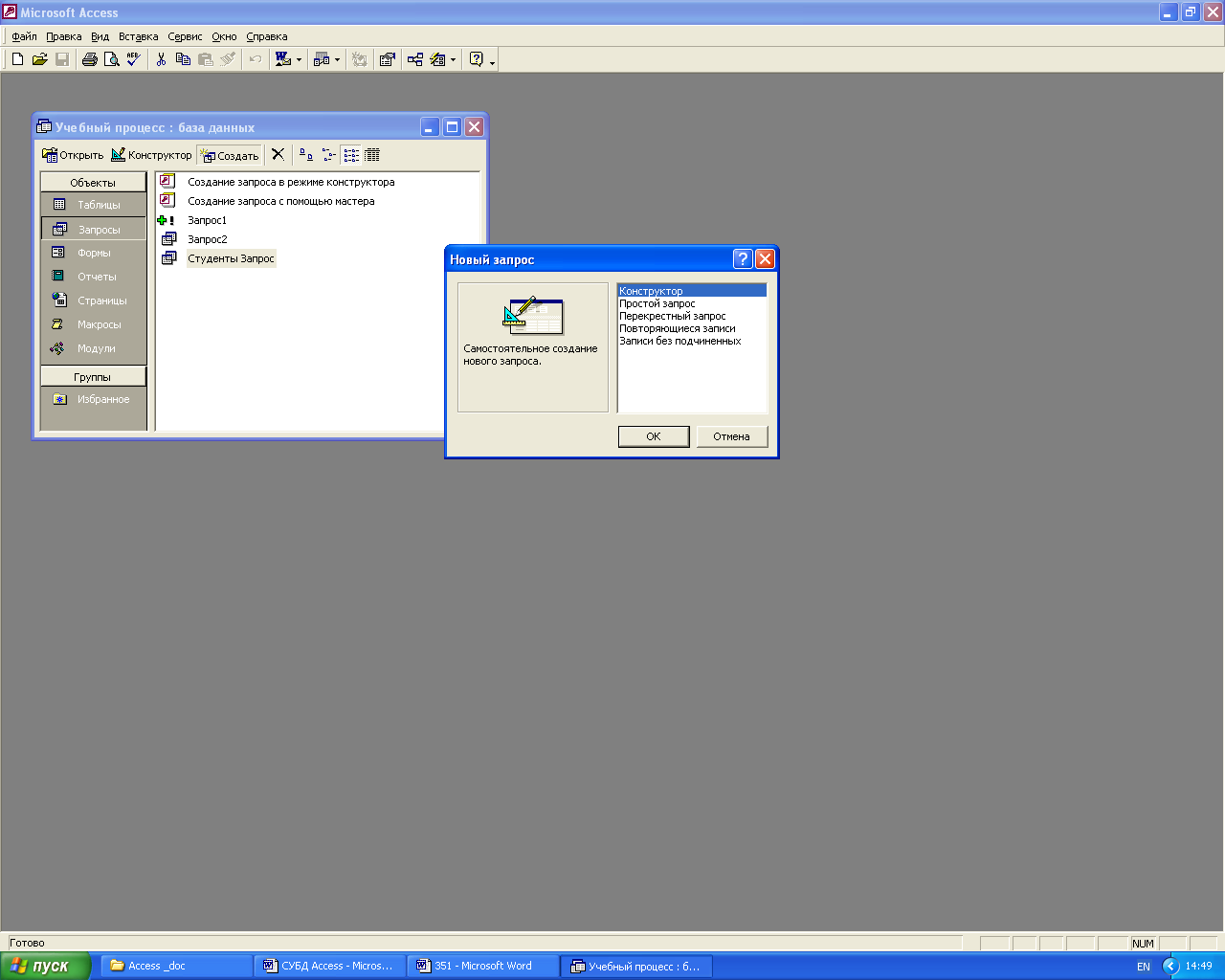Click the Office Links Word icon
This screenshot has width=1225, height=980.
pyautogui.click(x=282, y=59)
